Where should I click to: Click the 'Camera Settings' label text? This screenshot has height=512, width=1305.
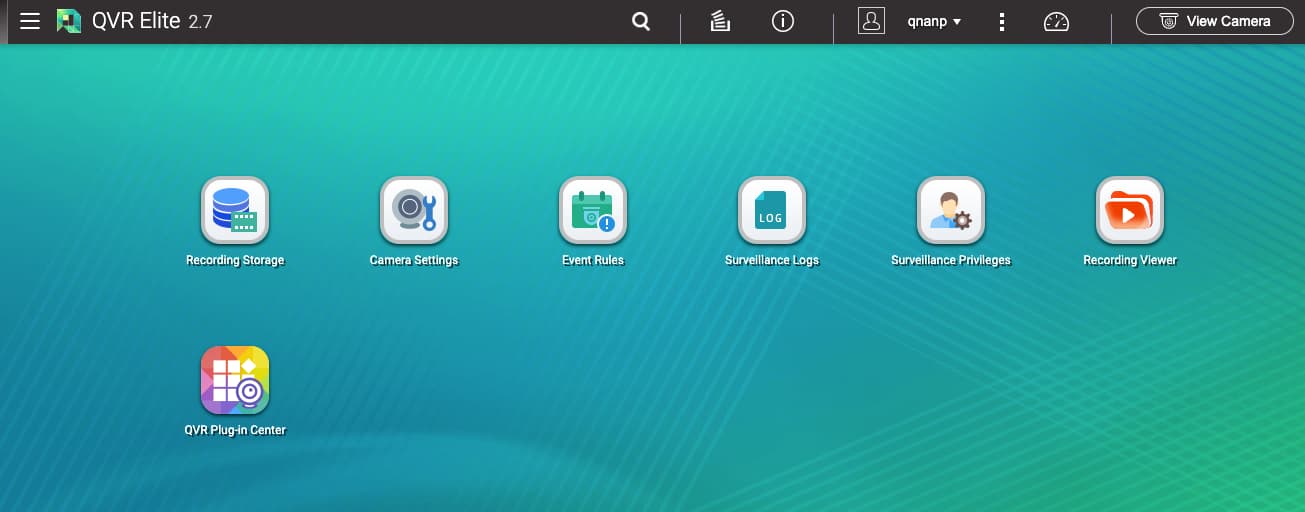click(414, 260)
